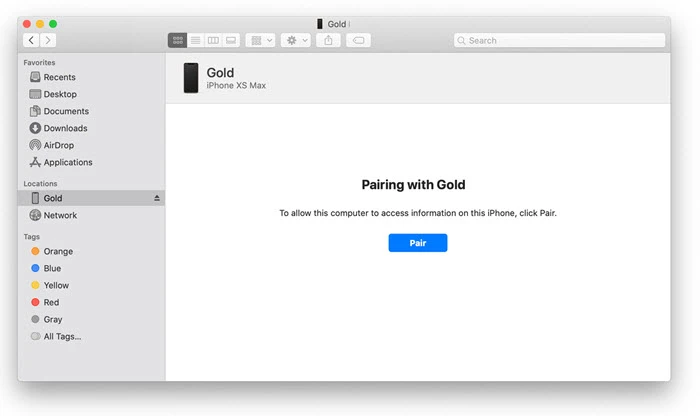The width and height of the screenshot is (700, 416).
Task: Open Recents in the sidebar
Action: 59,77
